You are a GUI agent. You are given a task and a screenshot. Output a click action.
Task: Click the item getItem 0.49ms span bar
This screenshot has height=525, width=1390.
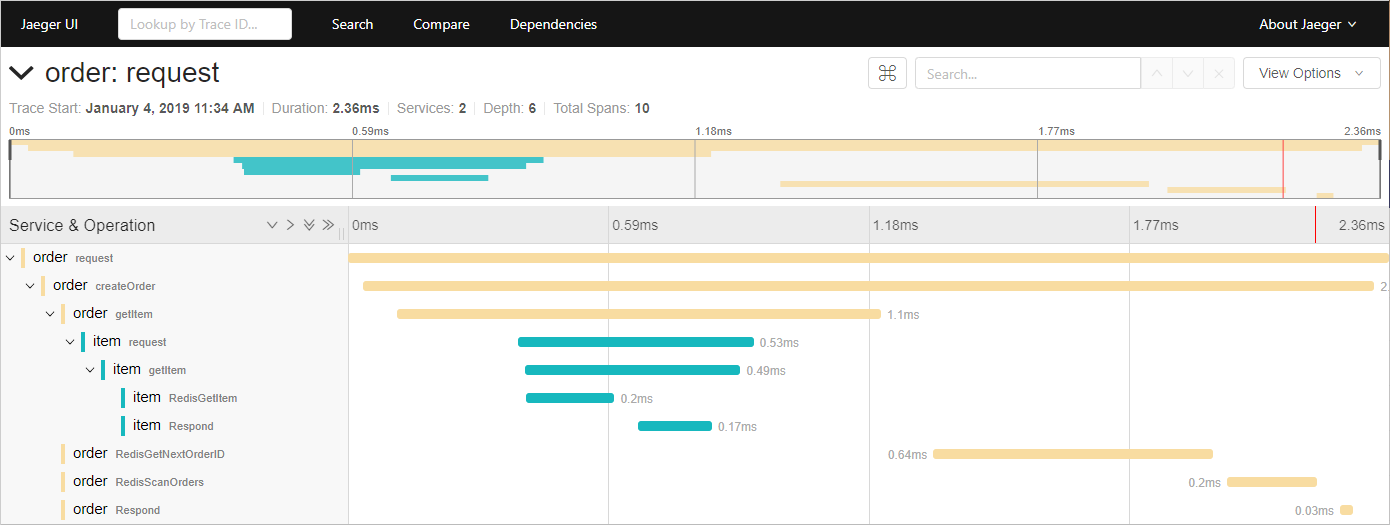(x=632, y=370)
